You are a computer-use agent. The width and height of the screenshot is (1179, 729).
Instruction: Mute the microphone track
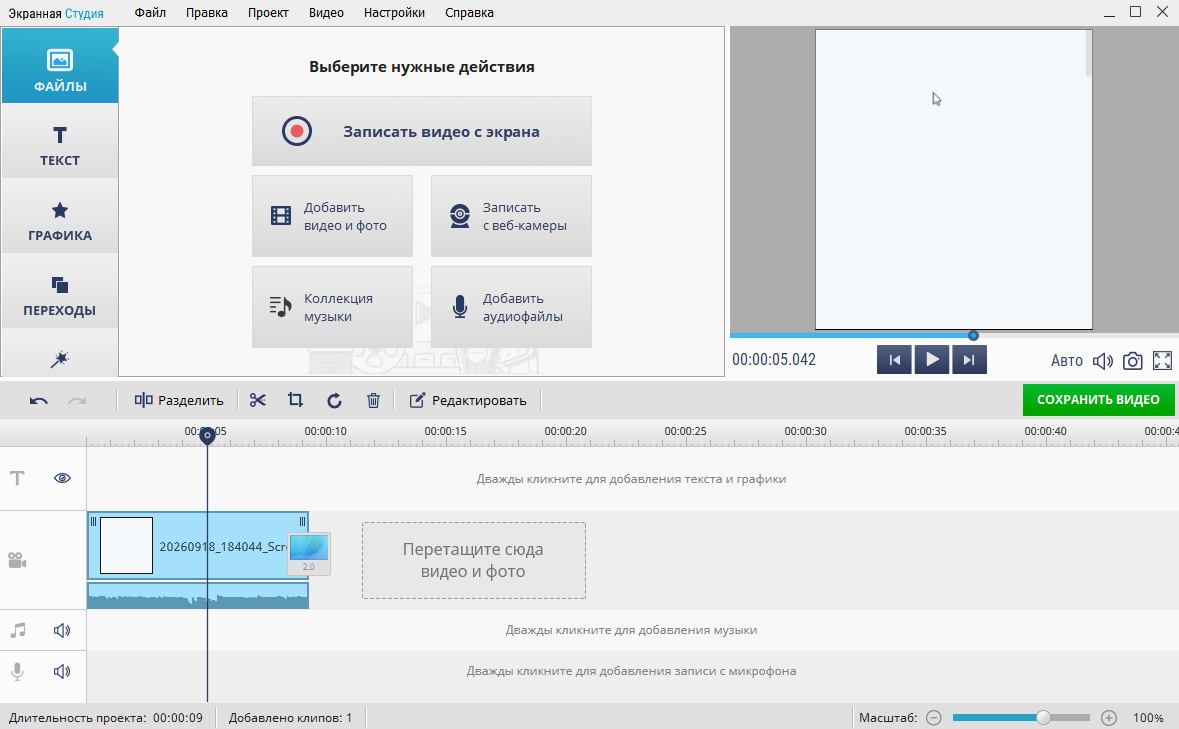62,671
